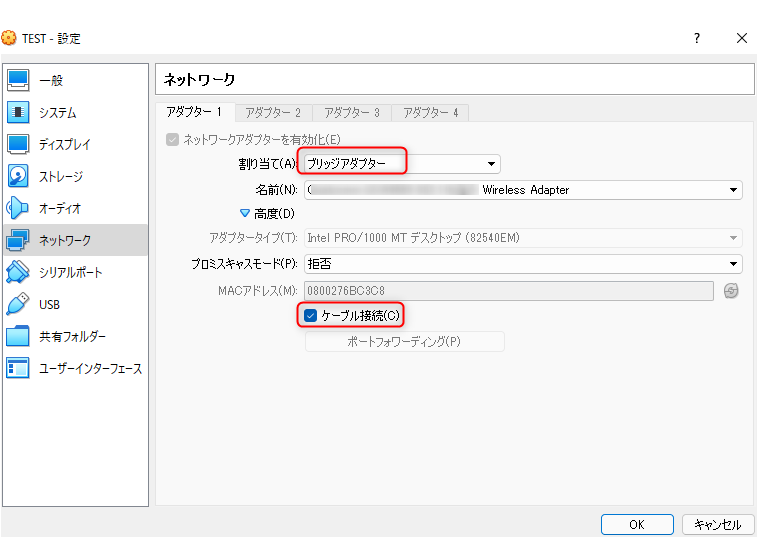The image size is (757, 538).
Task: Click the アダプタータイプ(T) label
Action: tap(253, 238)
